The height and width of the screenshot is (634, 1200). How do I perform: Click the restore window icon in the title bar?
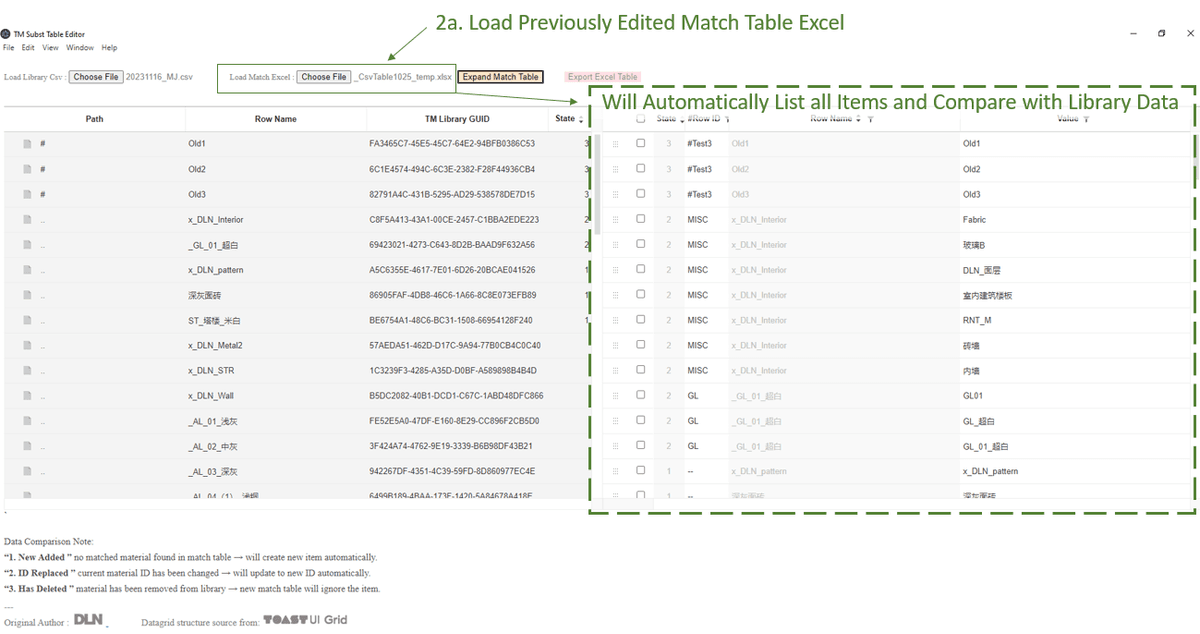point(1161,33)
